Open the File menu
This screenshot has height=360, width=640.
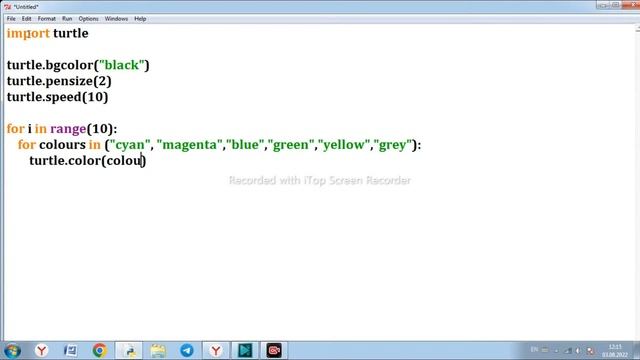pos(11,19)
